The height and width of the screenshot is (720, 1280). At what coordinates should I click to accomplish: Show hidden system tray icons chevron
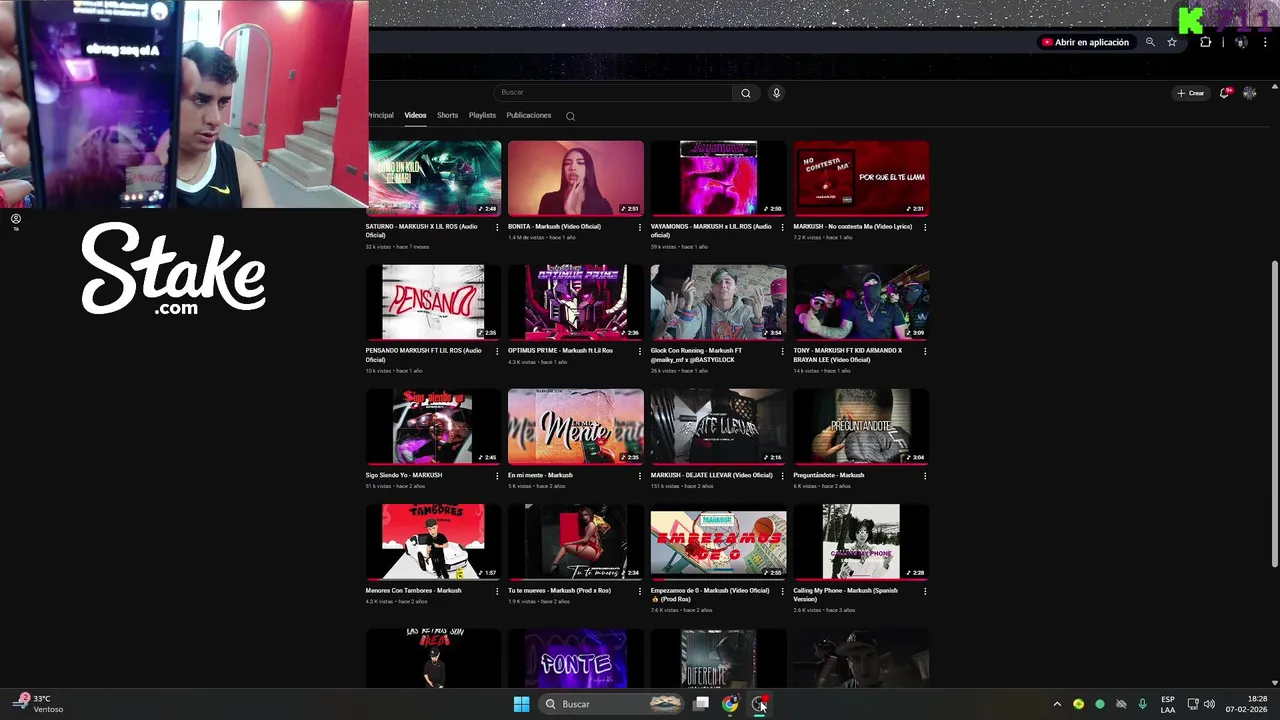[x=1057, y=704]
